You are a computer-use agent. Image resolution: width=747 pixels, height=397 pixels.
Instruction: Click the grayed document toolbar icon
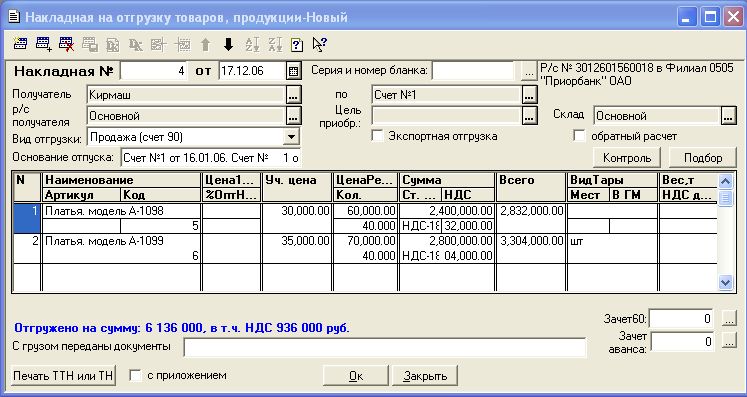coord(112,44)
